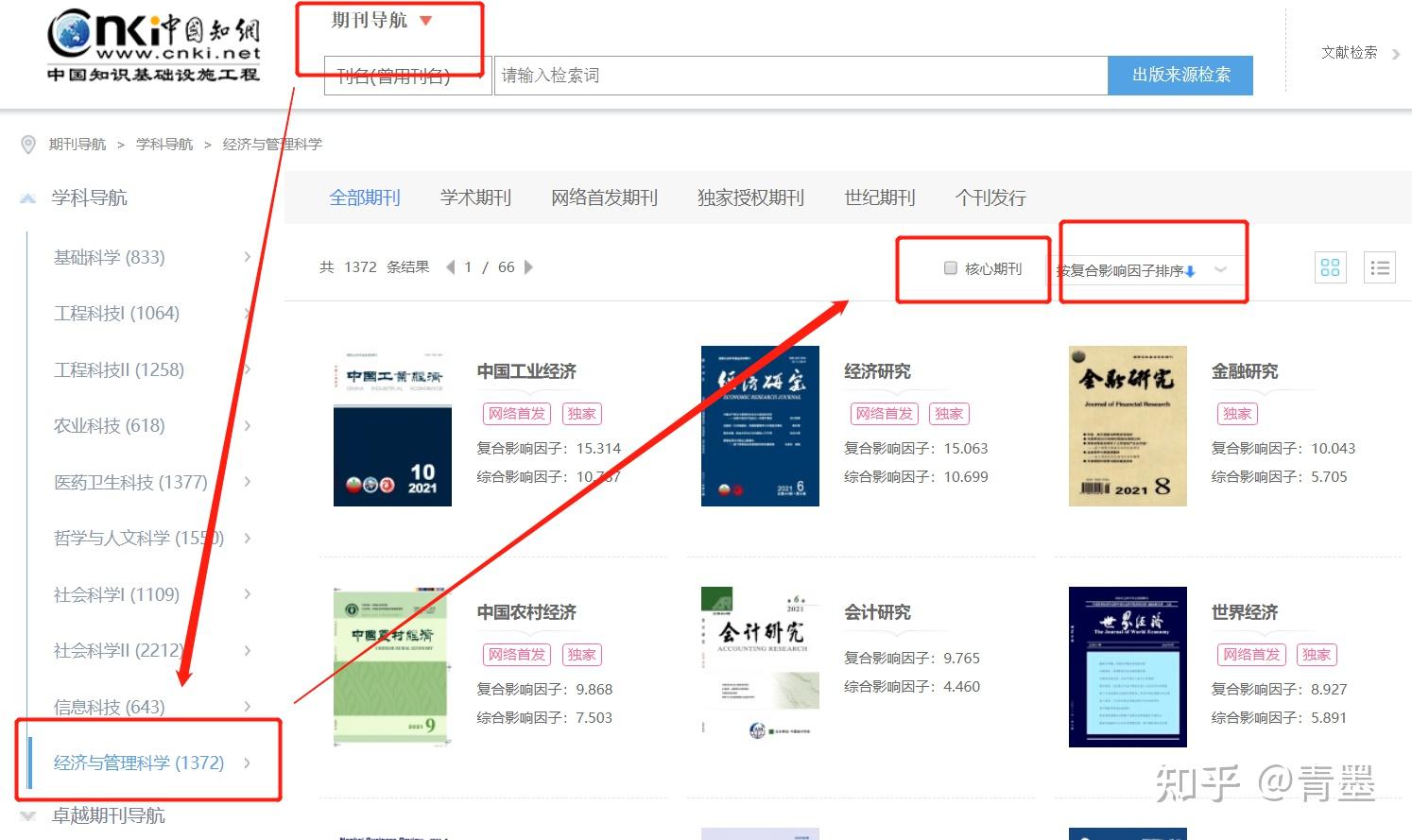Open journal title 会计研究
The image size is (1412, 840).
877,612
